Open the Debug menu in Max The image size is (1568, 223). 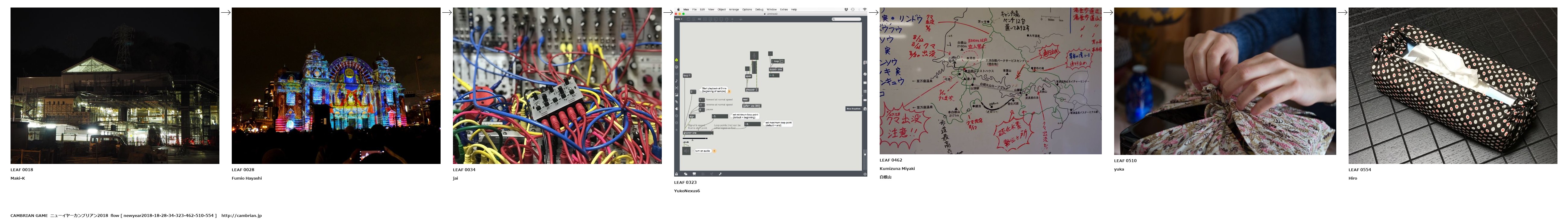pos(759,10)
